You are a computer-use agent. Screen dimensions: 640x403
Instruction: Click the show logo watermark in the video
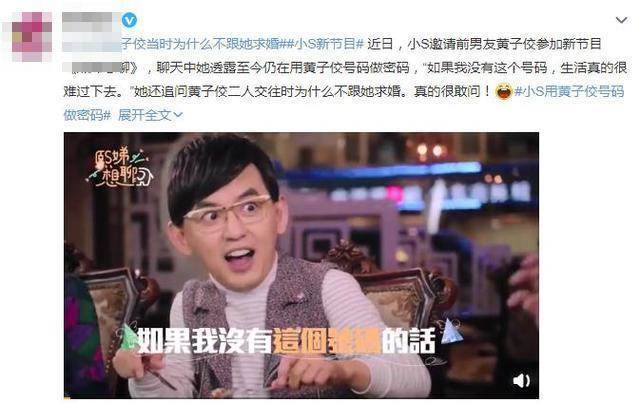pyautogui.click(x=119, y=167)
